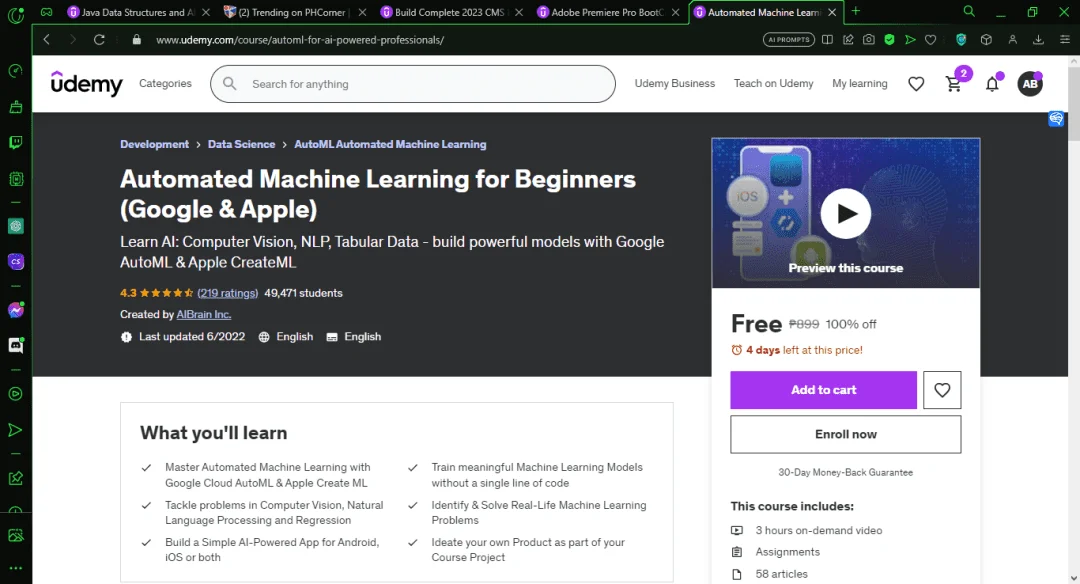Open sidebar three-dots more options
This screenshot has height=584, width=1080.
click(15, 568)
